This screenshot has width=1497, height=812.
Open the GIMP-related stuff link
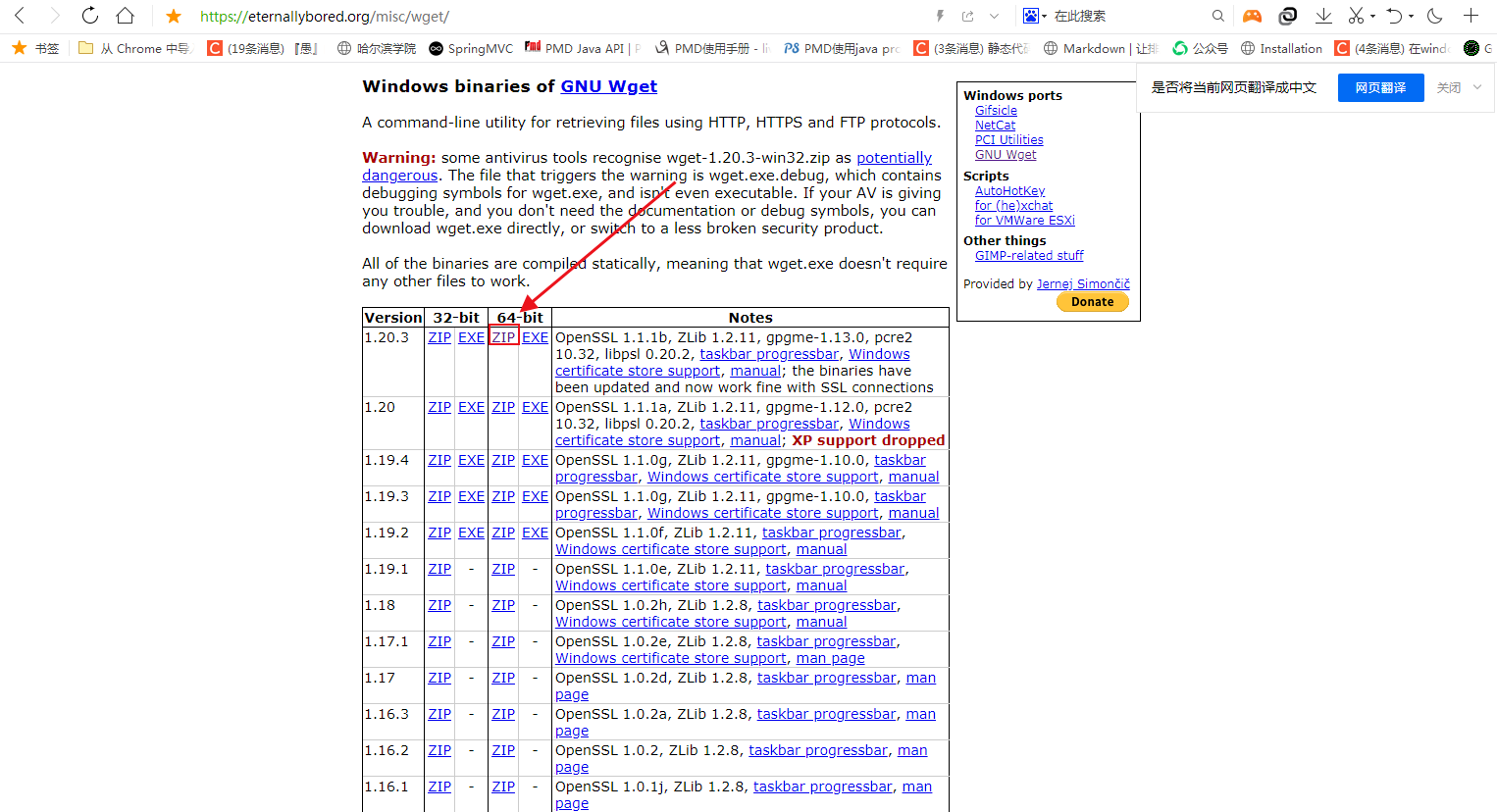pos(1029,256)
